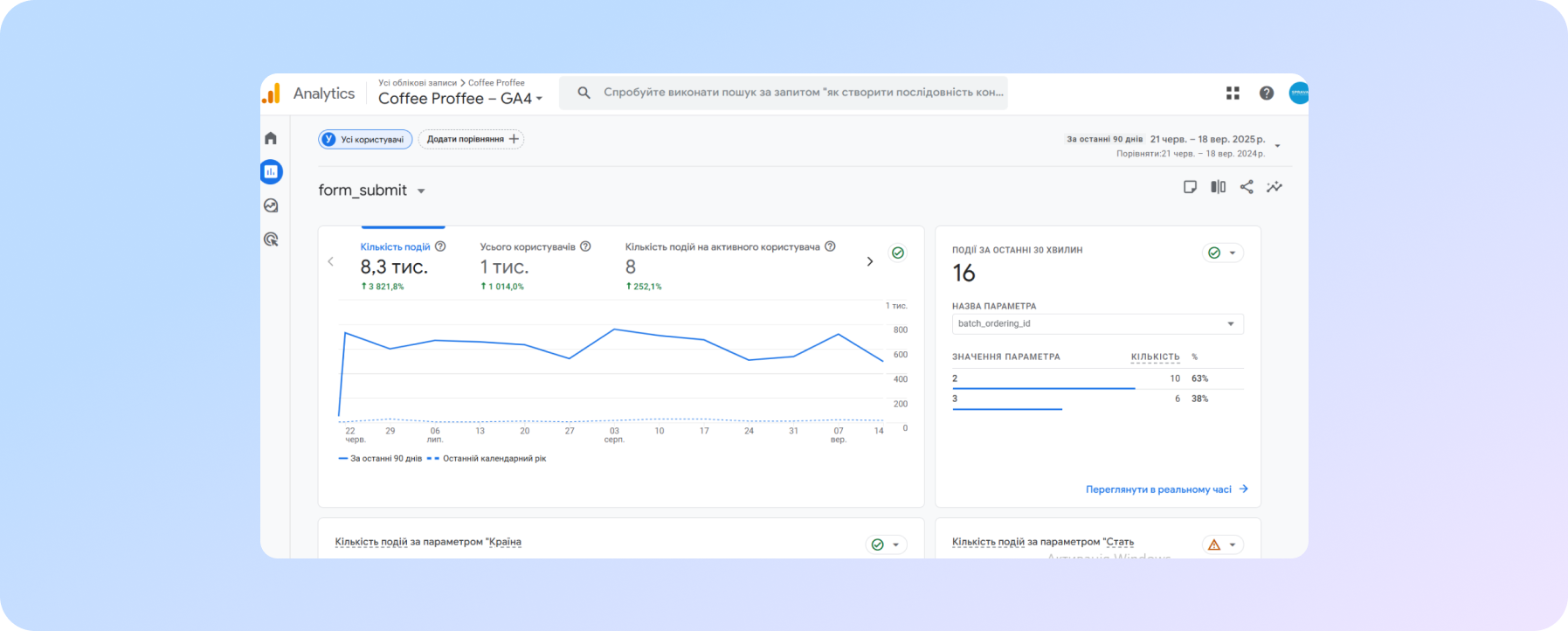Open the Help question mark icon
The image size is (1568, 631).
click(1266, 93)
